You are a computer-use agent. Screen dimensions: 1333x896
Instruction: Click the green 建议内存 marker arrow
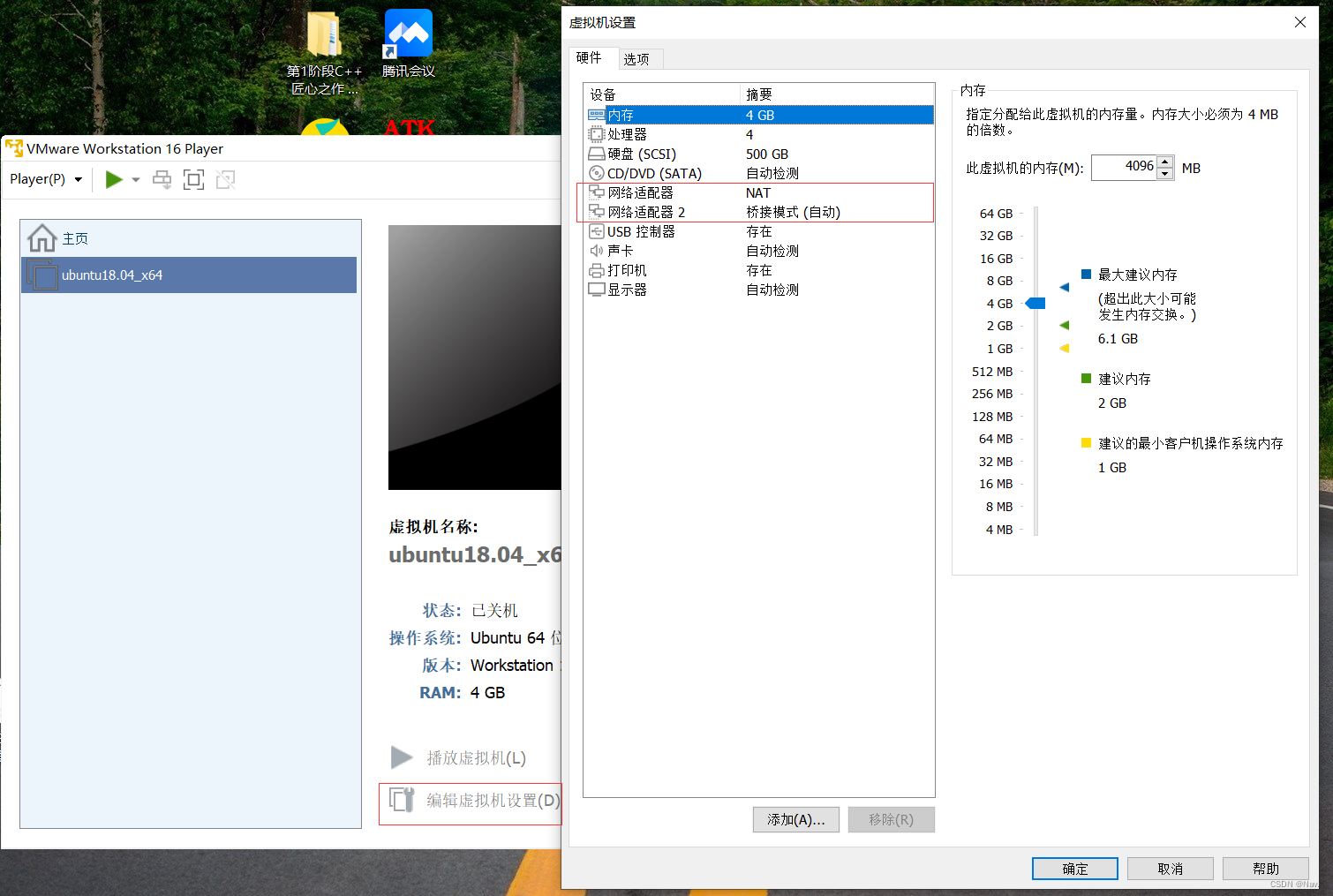tap(1065, 326)
